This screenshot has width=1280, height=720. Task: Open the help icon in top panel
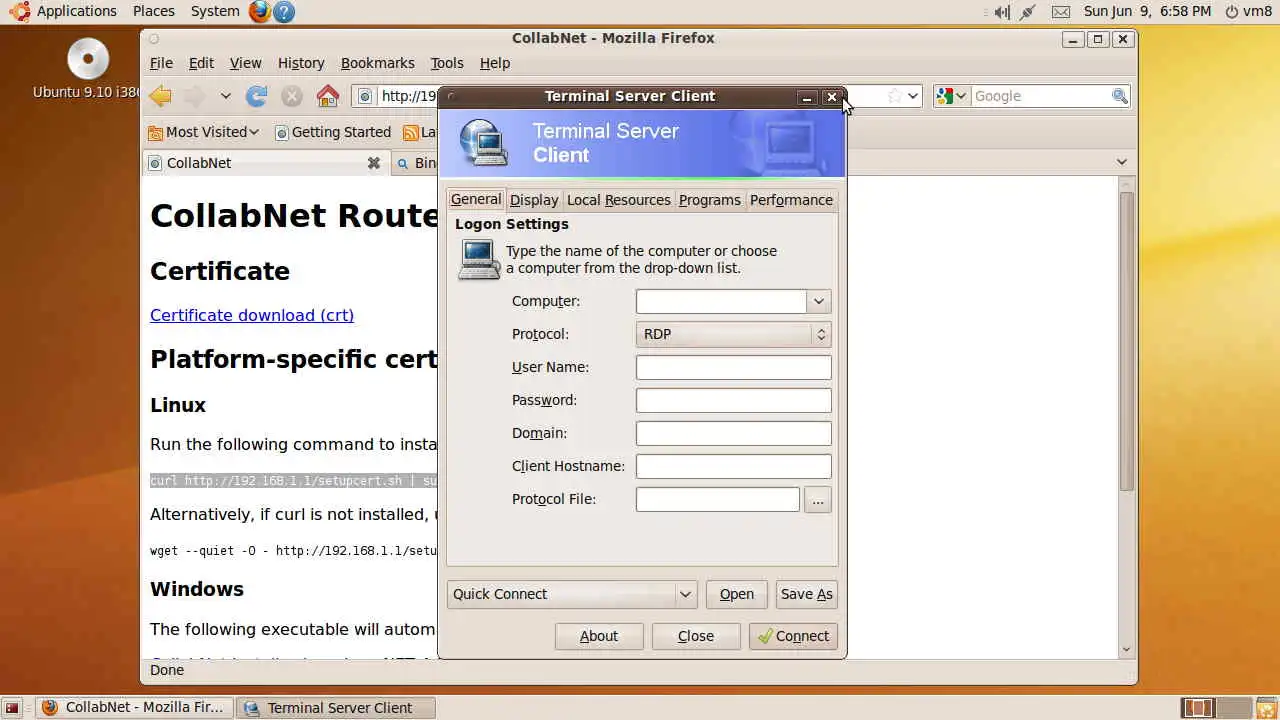tap(284, 12)
